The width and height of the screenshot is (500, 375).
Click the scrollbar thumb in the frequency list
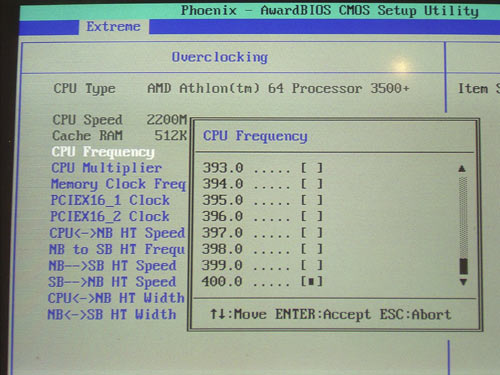[x=463, y=266]
